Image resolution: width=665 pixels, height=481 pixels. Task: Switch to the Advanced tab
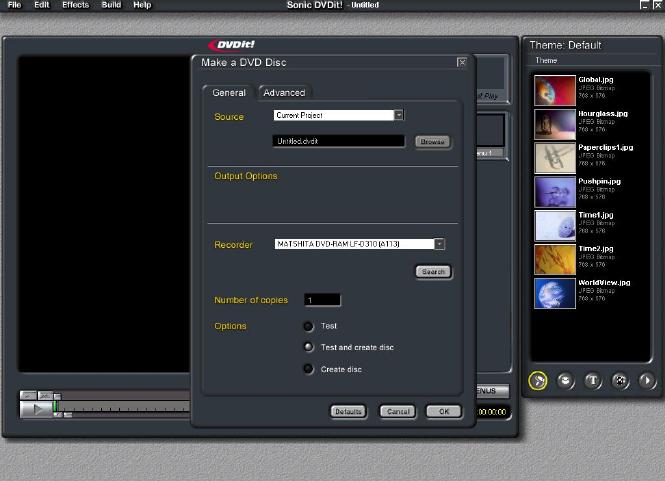point(284,93)
